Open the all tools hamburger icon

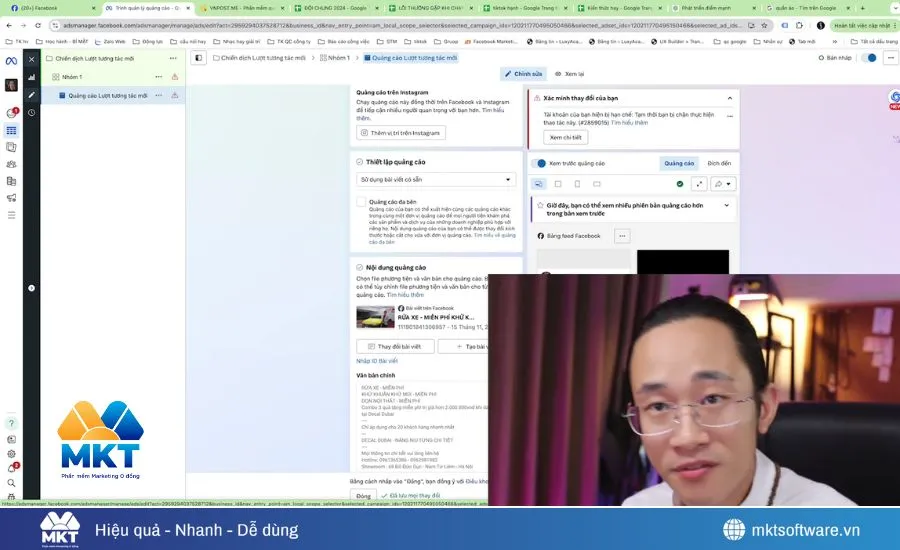click(11, 215)
